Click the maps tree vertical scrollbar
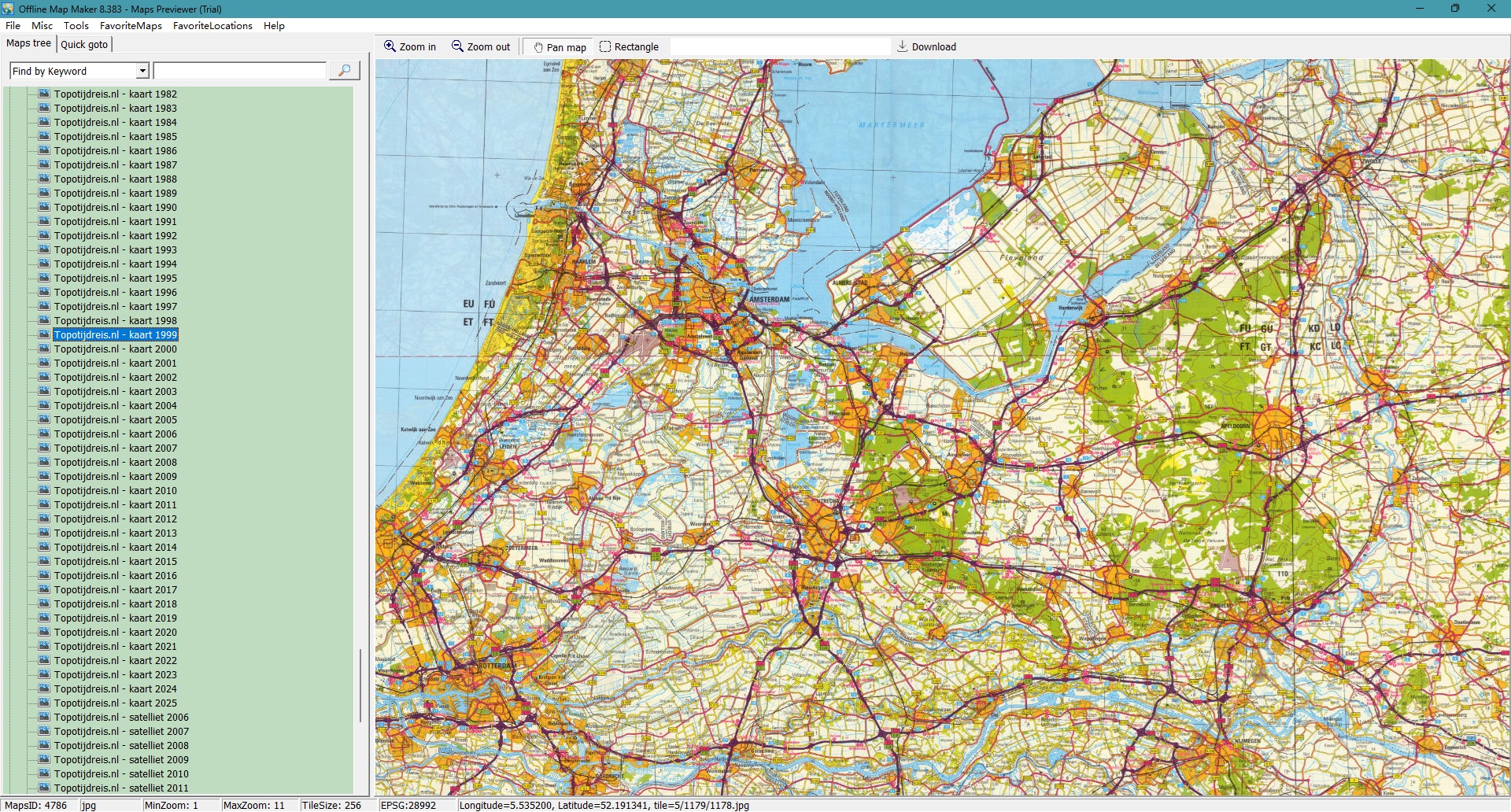Image resolution: width=1511 pixels, height=812 pixels. (x=360, y=685)
